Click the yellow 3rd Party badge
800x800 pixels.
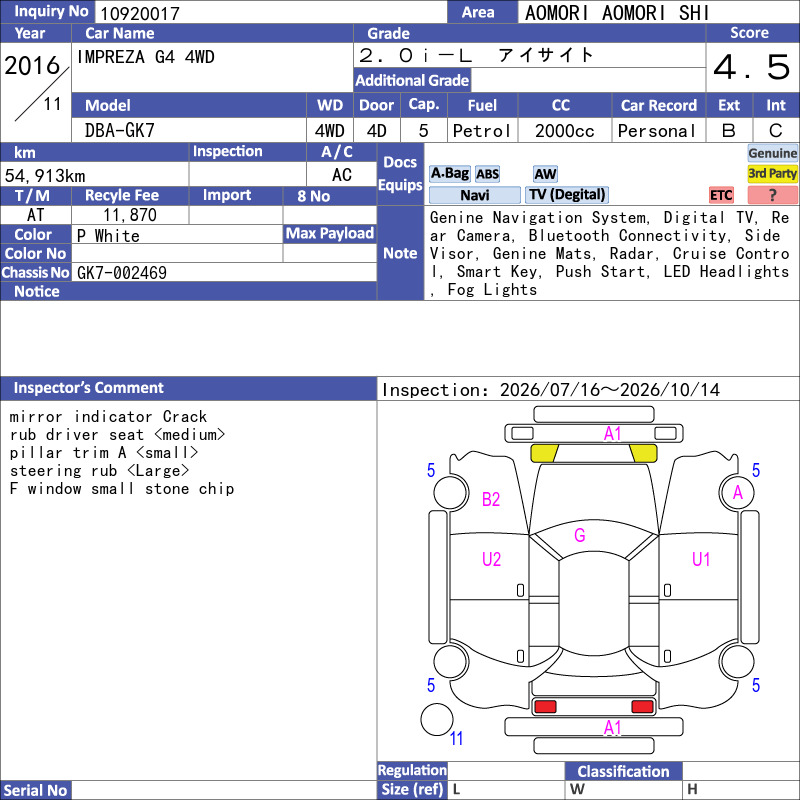tap(772, 174)
